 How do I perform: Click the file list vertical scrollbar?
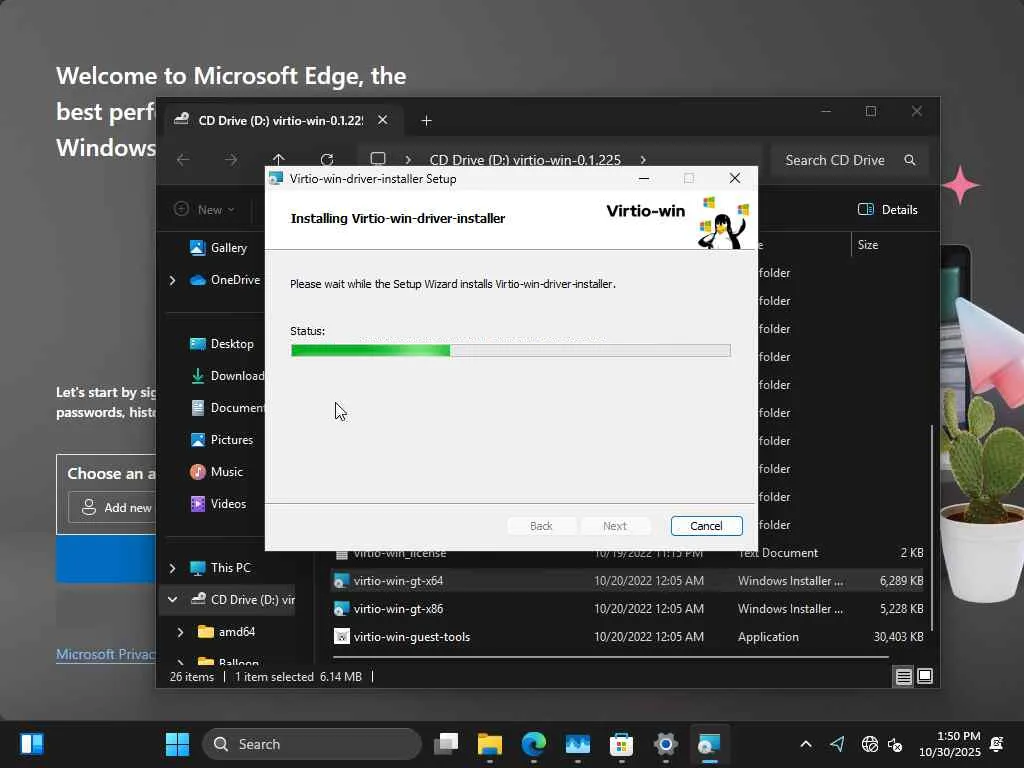[x=932, y=528]
